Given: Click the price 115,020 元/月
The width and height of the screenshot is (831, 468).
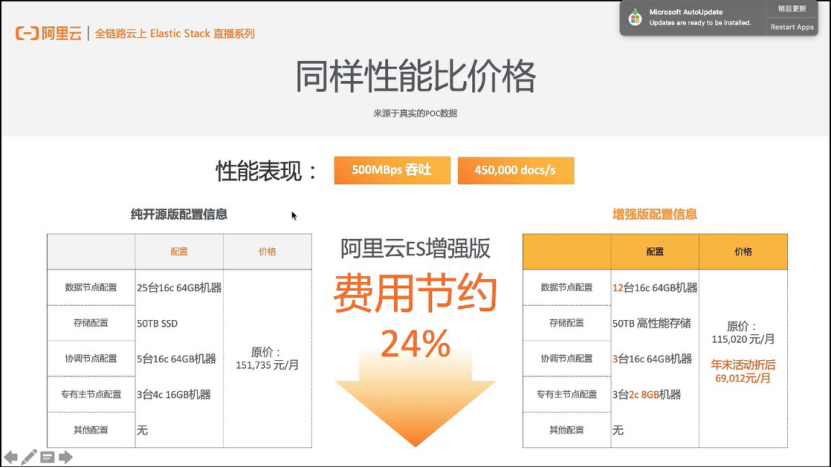Looking at the screenshot, I should (x=743, y=339).
